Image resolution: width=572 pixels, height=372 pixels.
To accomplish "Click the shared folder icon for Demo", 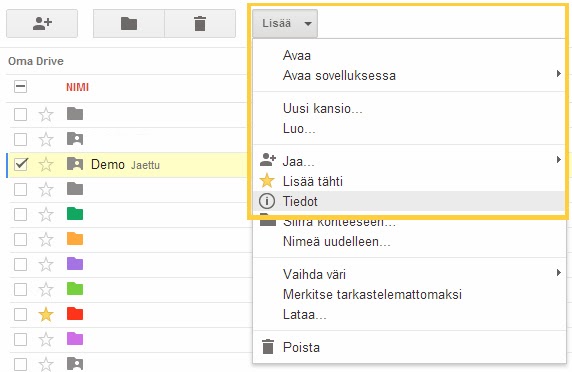I will [75, 164].
